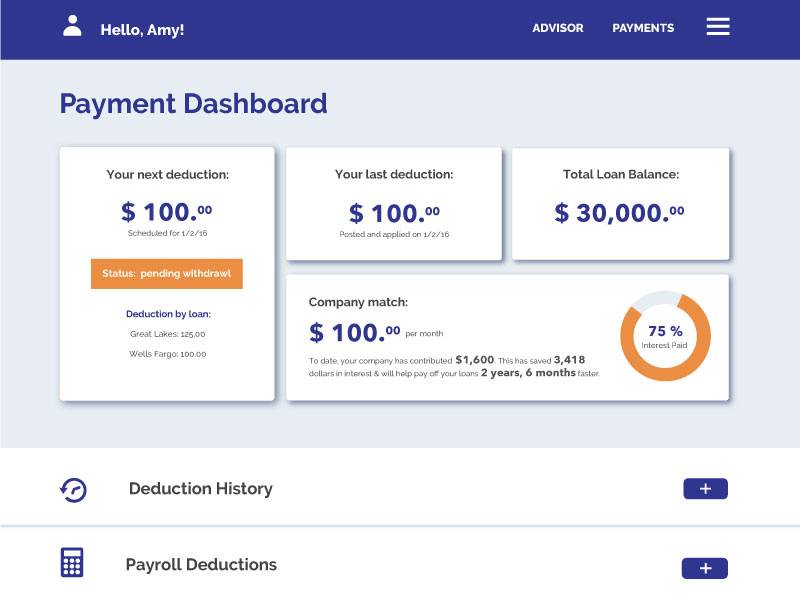Expand the Deduction History section
The height and width of the screenshot is (600, 800).
[x=705, y=489]
